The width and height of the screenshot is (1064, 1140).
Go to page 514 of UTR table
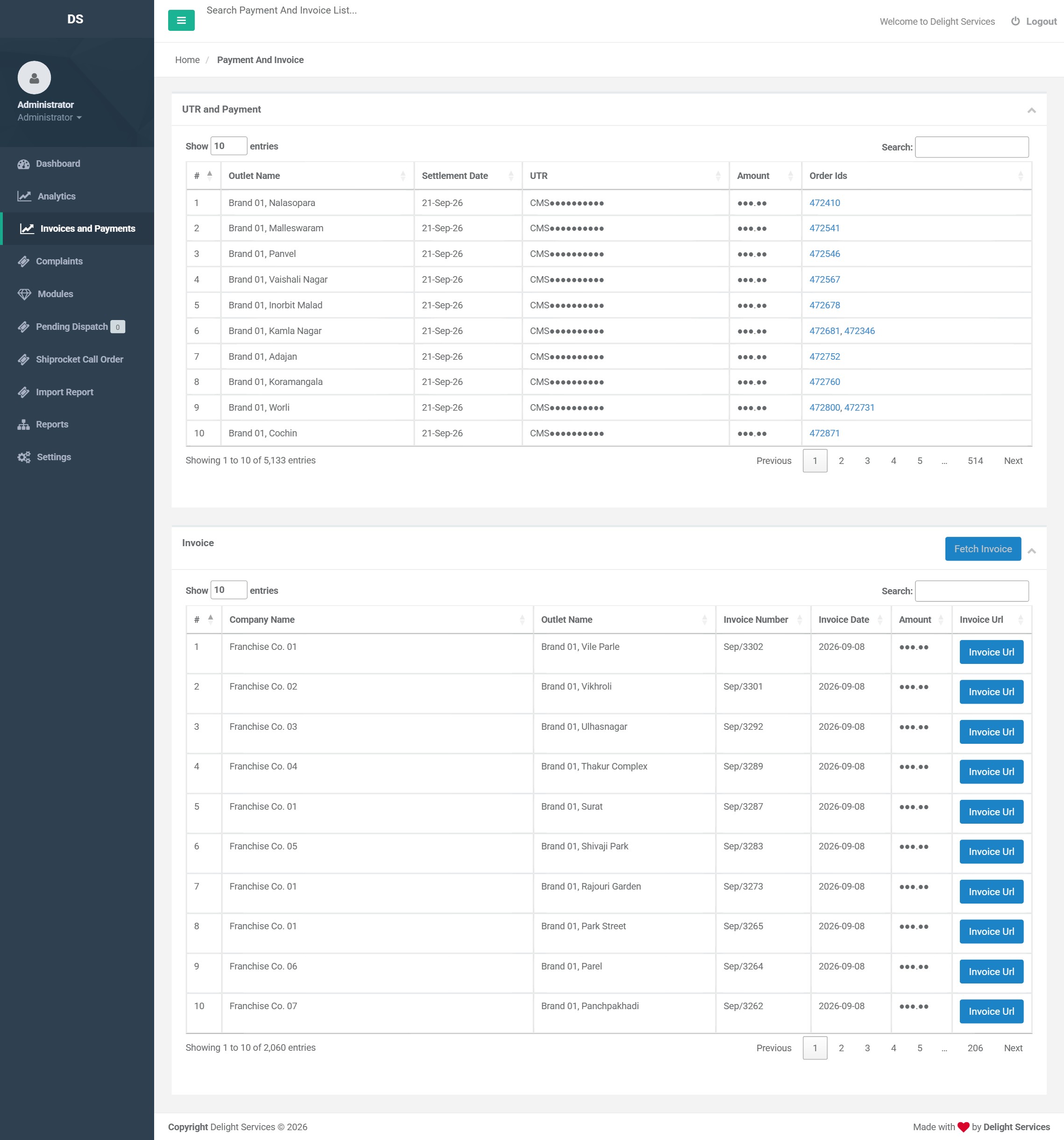[x=975, y=461]
